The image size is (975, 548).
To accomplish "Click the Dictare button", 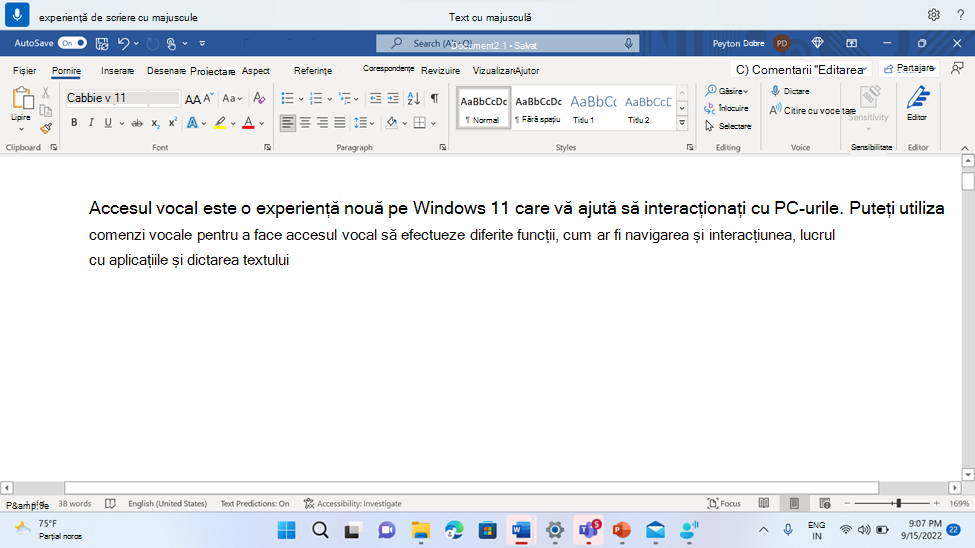I will [x=790, y=91].
